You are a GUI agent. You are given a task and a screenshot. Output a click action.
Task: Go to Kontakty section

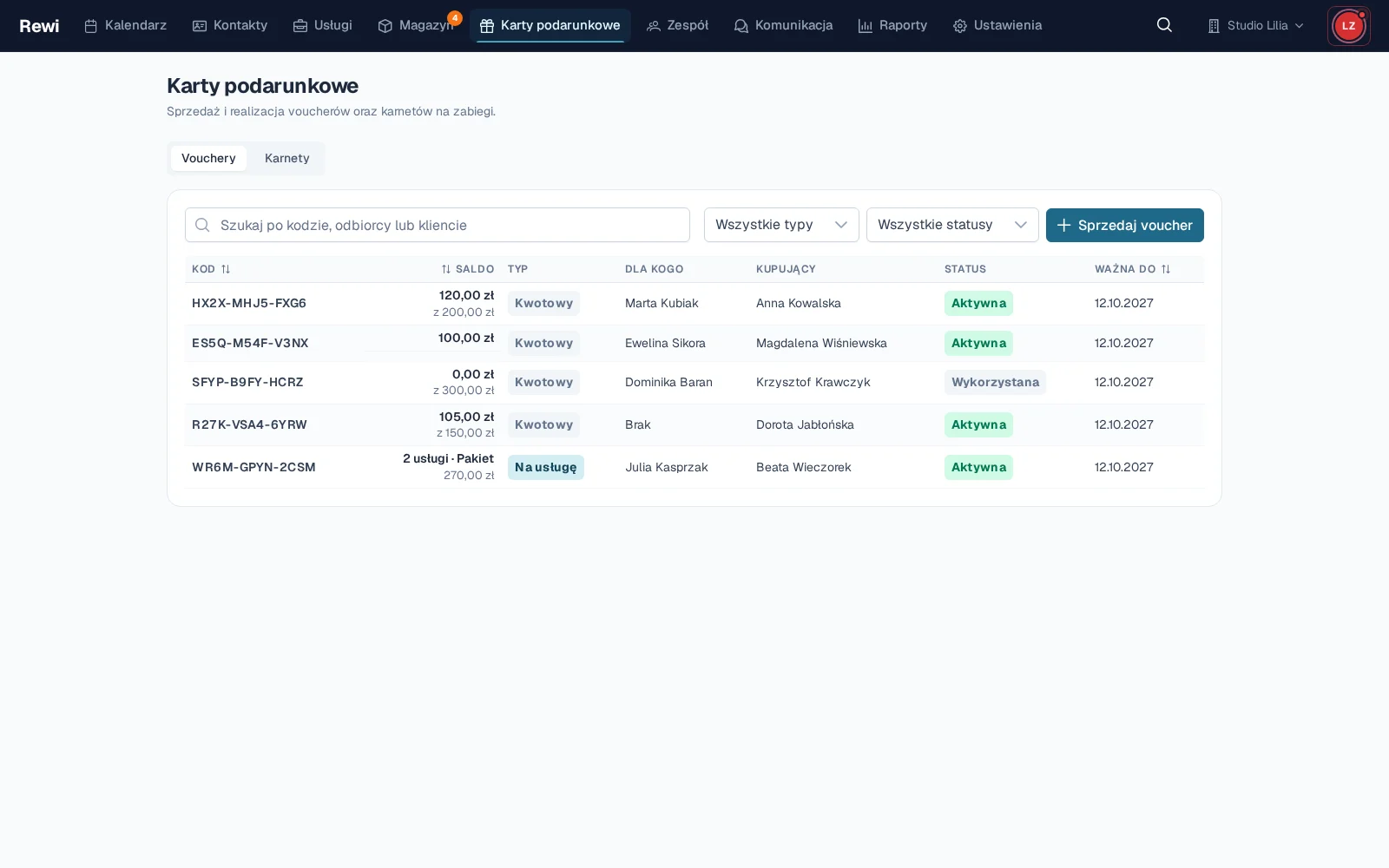230,26
